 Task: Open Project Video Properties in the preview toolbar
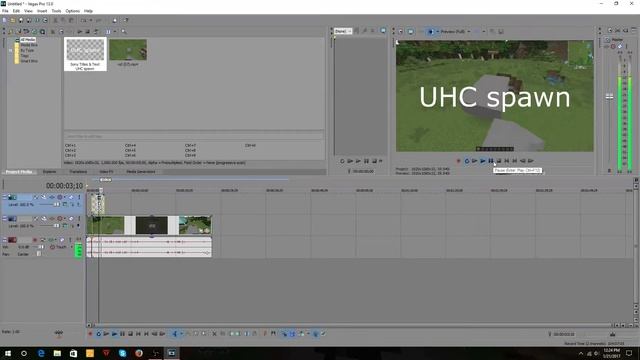[400, 31]
